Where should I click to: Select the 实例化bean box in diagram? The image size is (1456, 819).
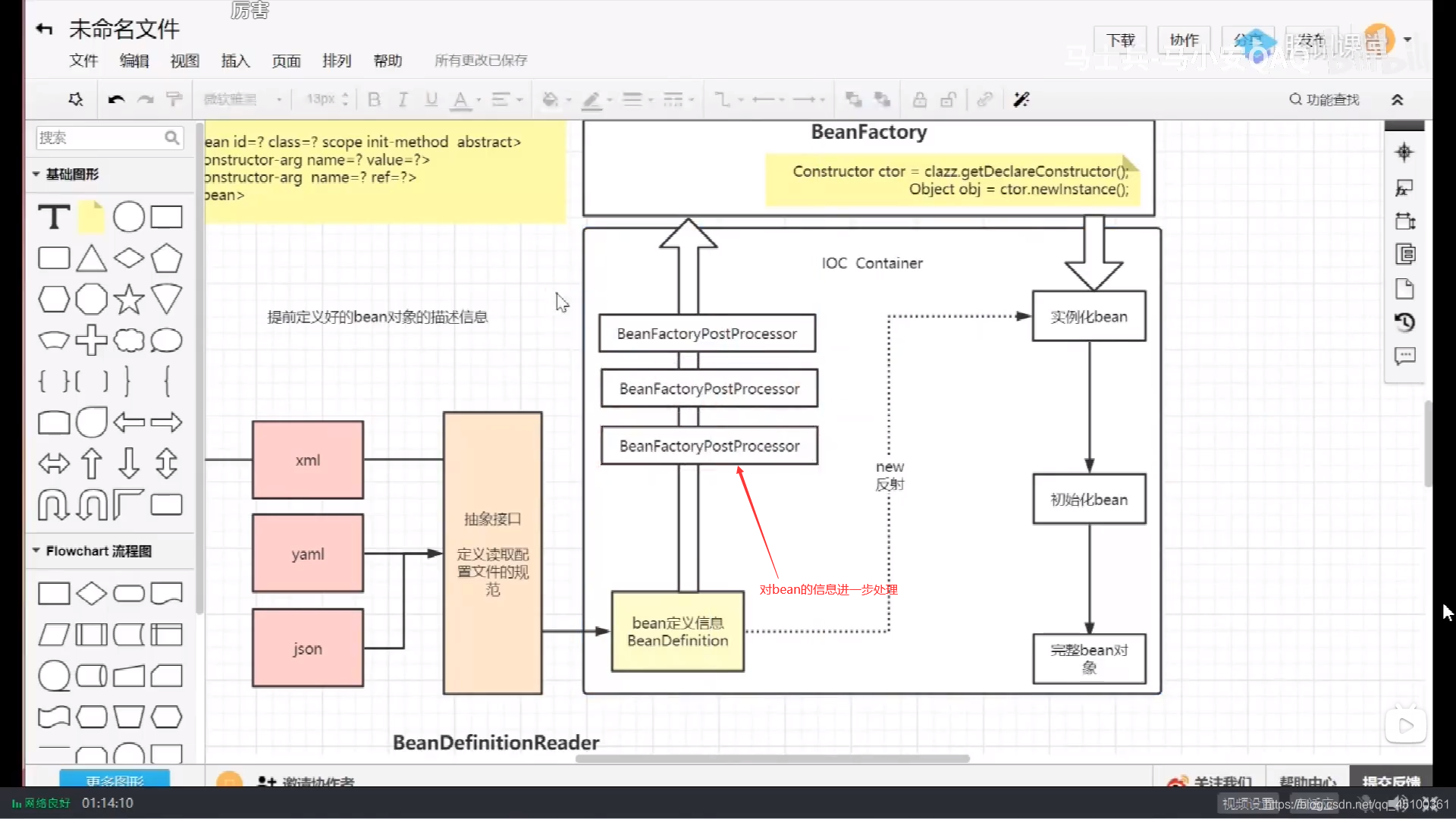[1089, 316]
